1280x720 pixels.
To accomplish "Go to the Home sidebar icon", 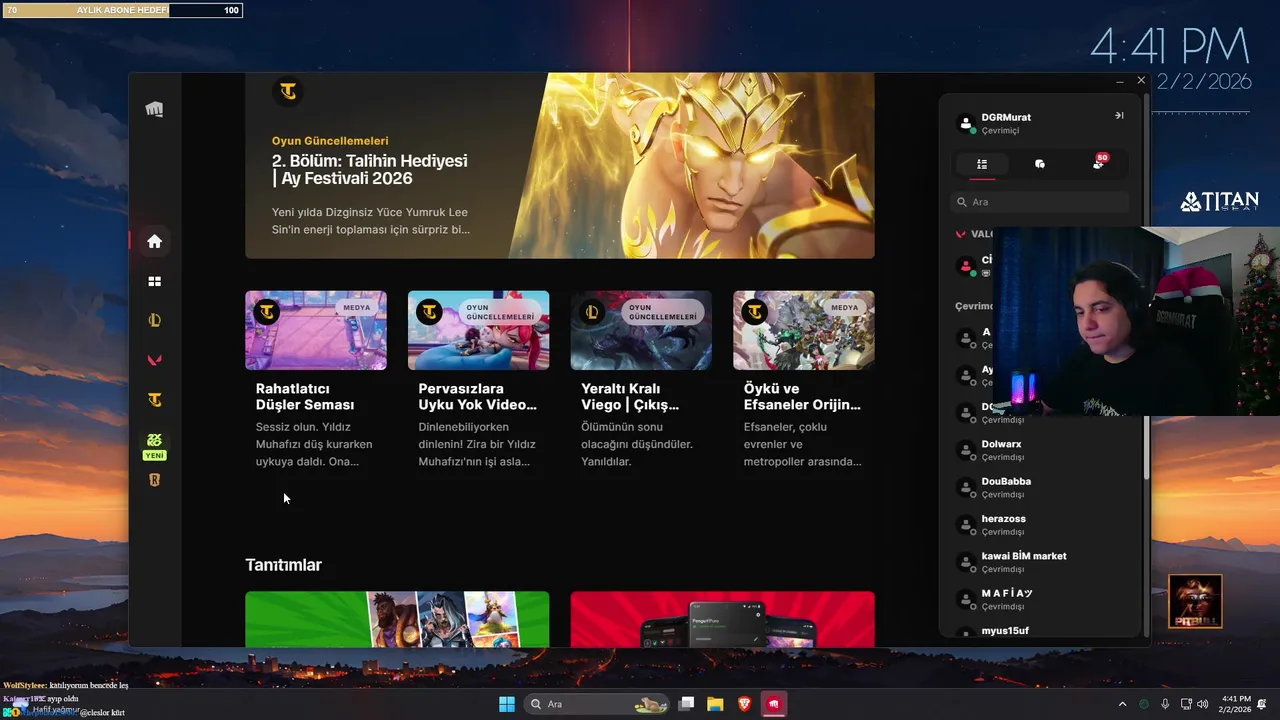I will click(154, 241).
